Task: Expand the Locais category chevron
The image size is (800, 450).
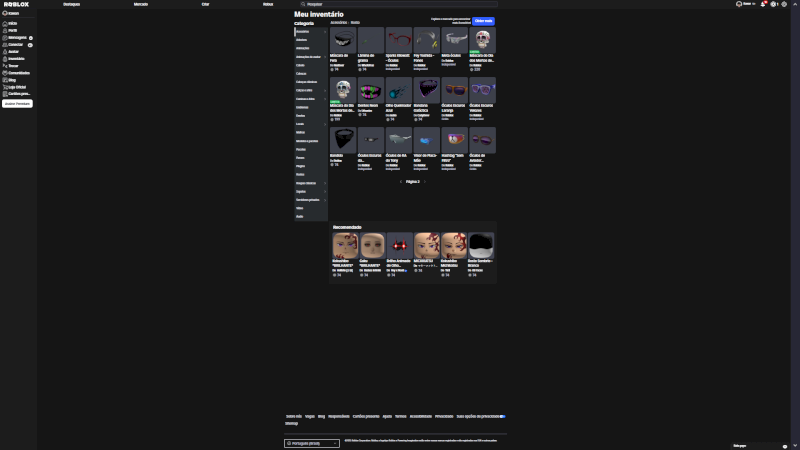Action: (x=325, y=124)
